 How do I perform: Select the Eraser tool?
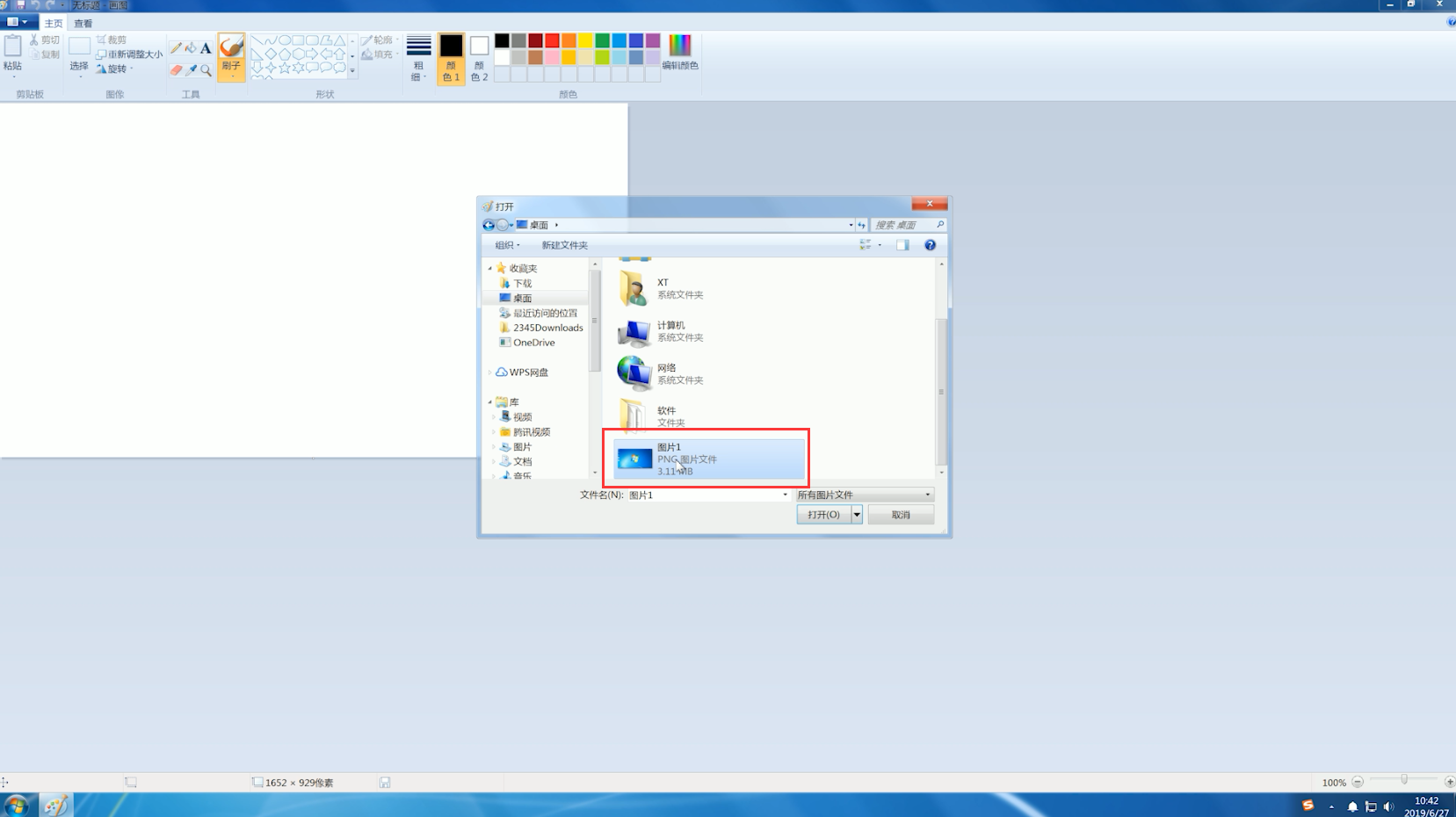(176, 69)
